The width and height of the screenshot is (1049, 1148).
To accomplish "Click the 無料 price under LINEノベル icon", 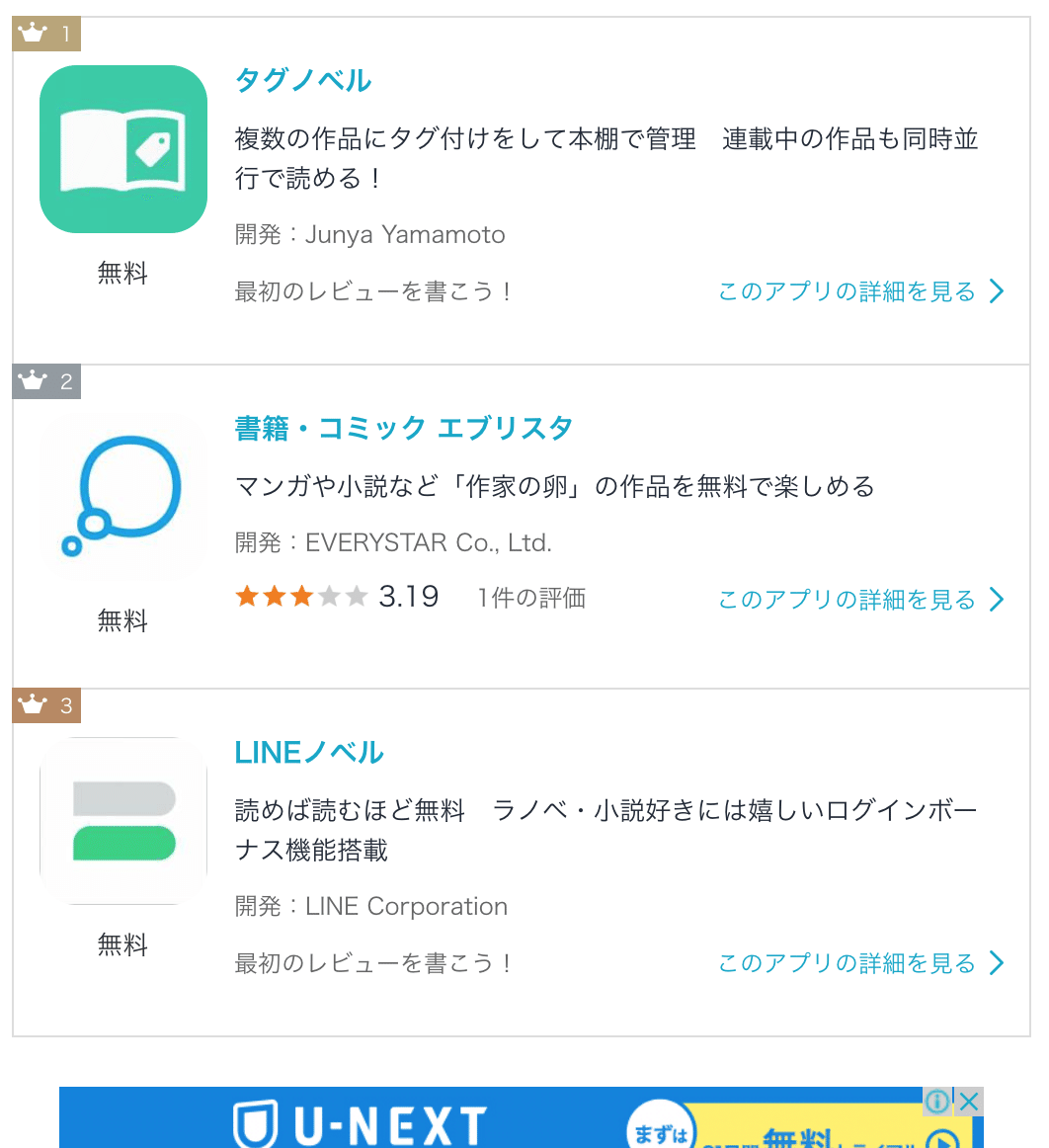I will click(x=123, y=945).
